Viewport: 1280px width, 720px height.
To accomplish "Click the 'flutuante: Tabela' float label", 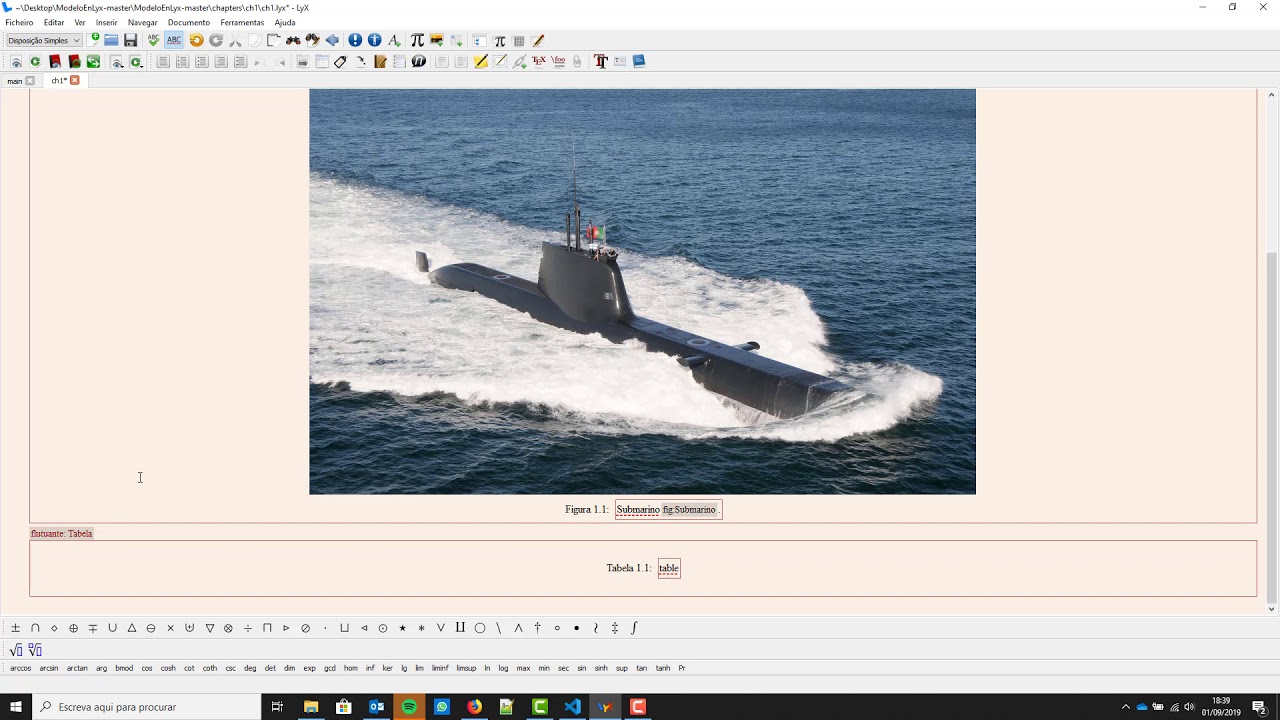I will [x=61, y=534].
